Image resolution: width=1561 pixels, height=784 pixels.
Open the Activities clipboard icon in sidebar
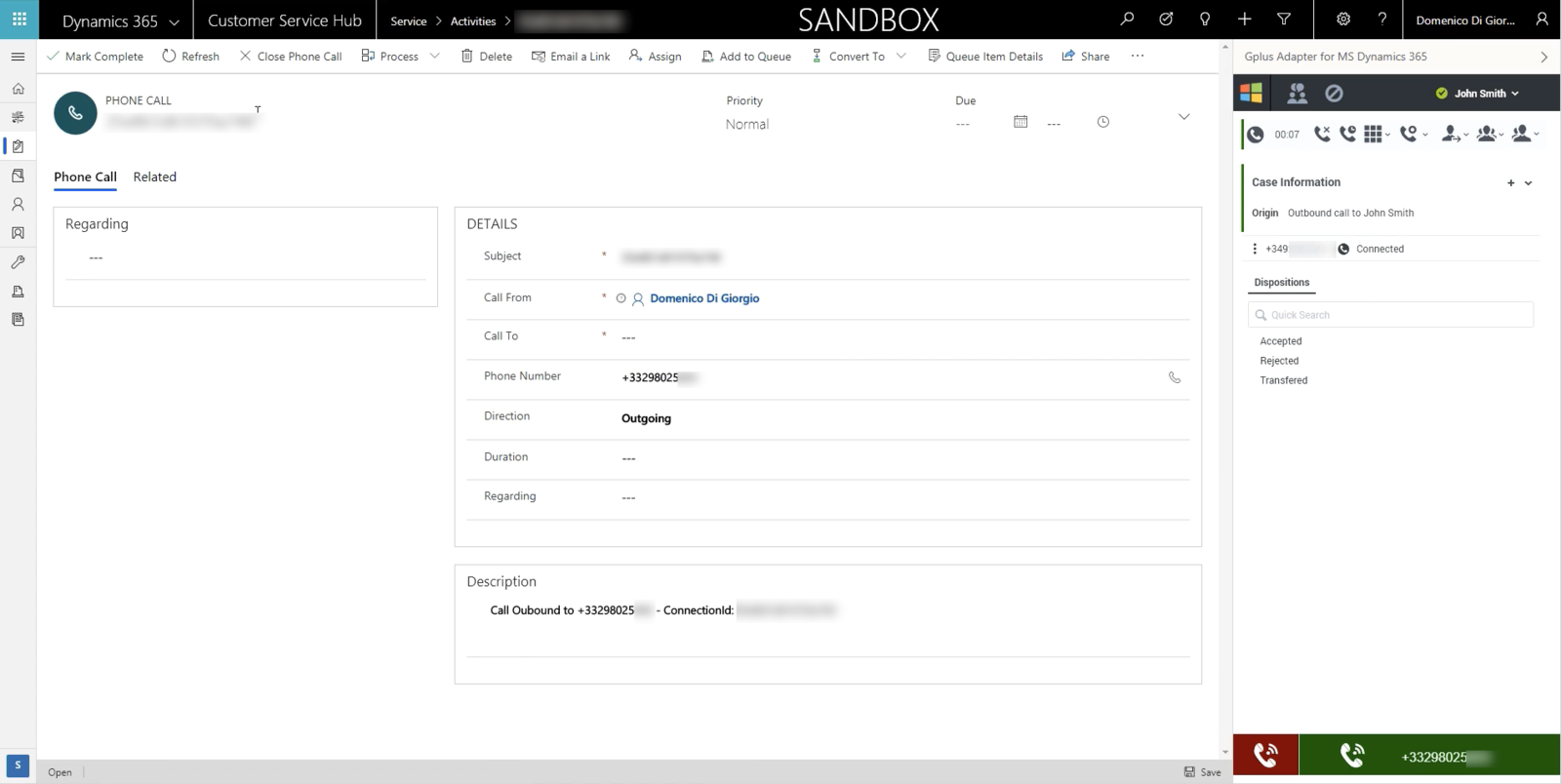(x=18, y=146)
